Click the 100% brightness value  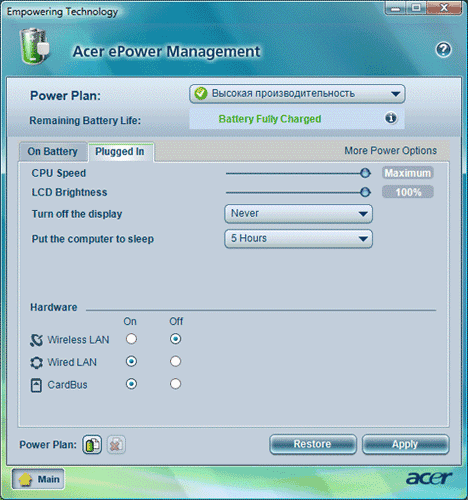pyautogui.click(x=408, y=192)
